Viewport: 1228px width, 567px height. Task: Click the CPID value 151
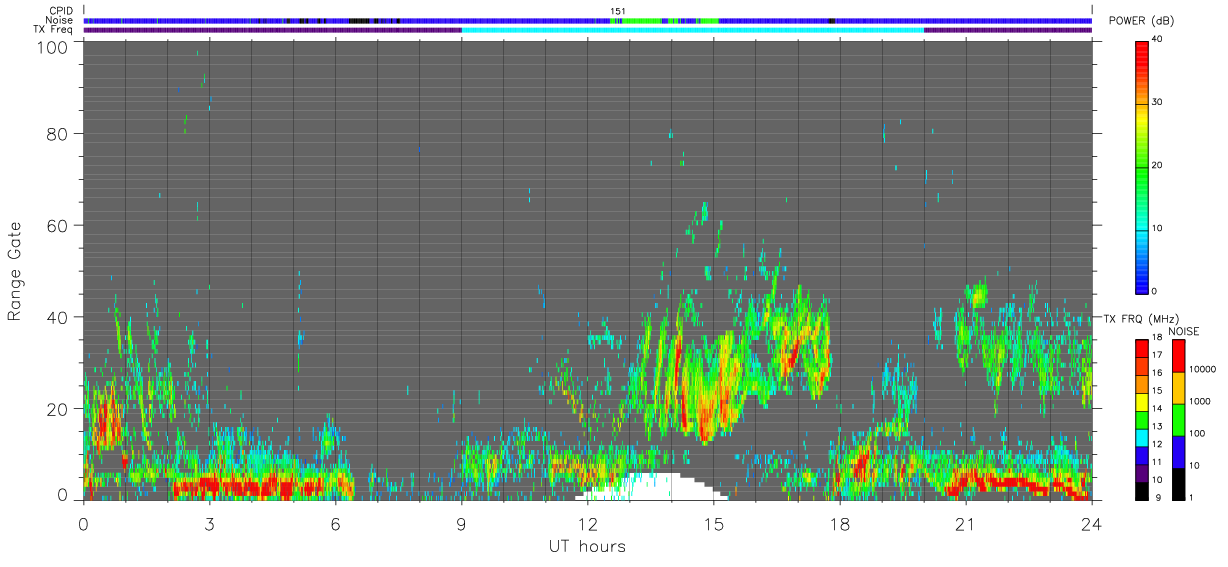point(618,11)
